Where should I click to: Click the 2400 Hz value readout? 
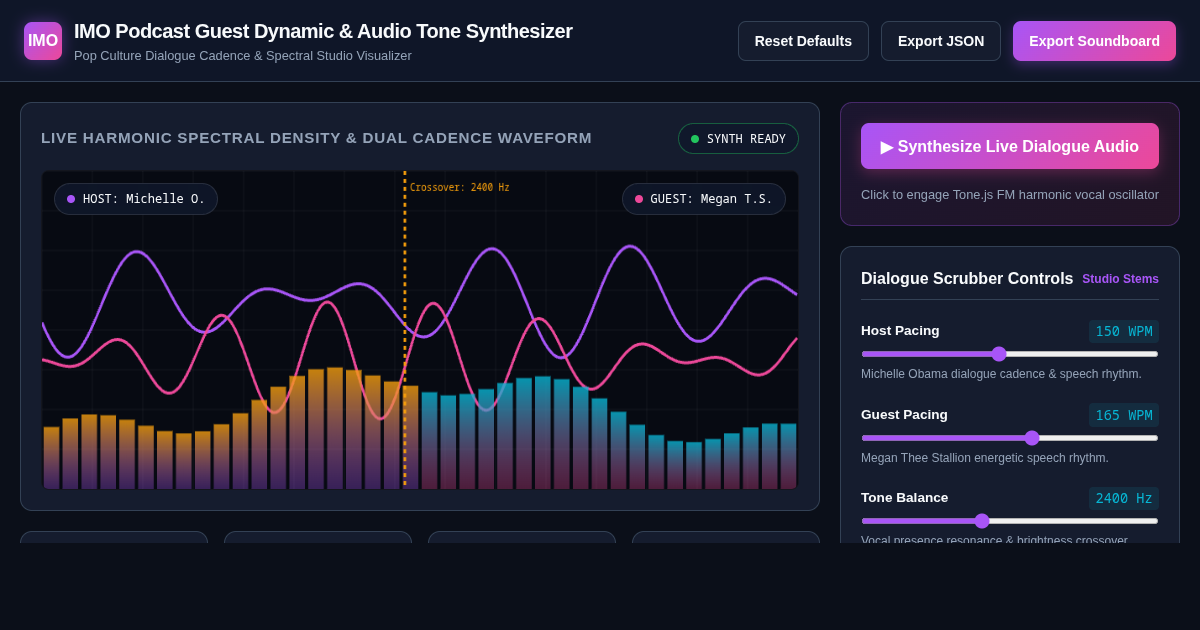(x=1124, y=498)
